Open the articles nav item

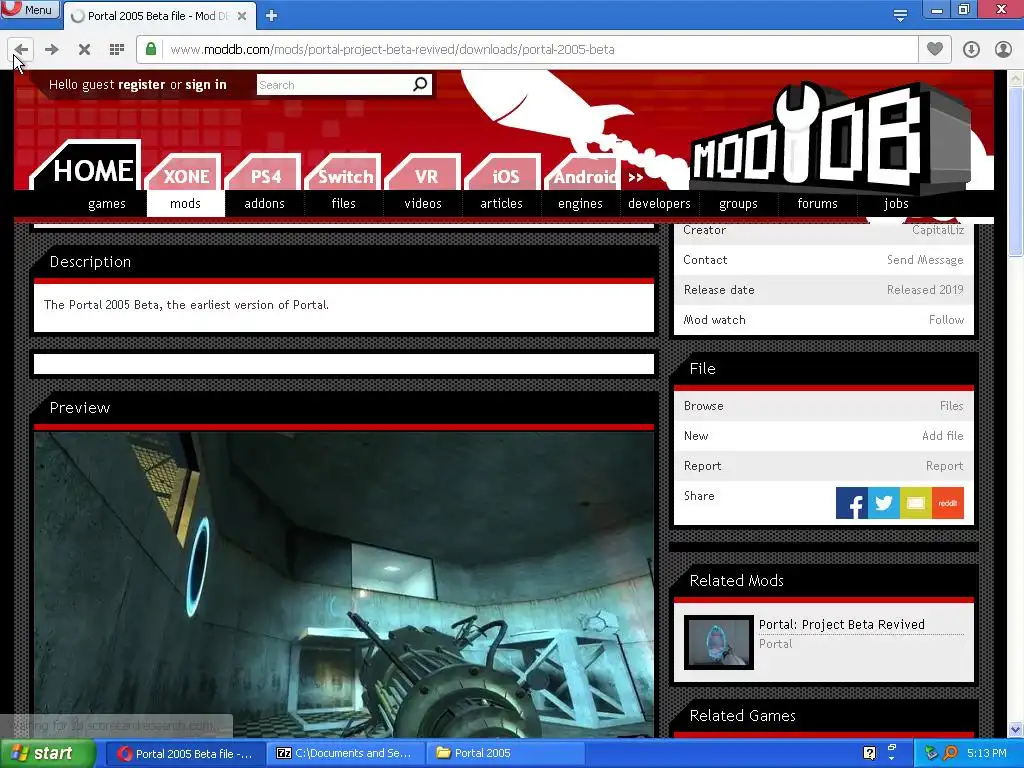click(x=502, y=204)
